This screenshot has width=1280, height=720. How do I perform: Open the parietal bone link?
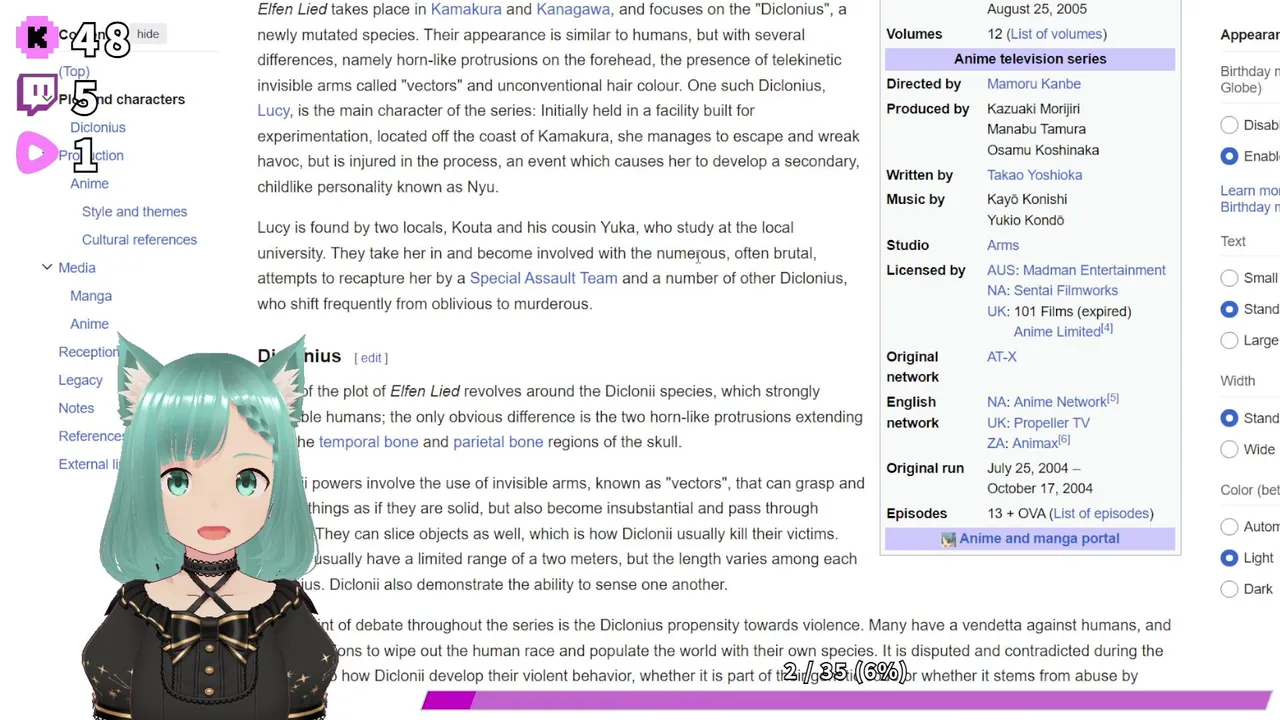pyautogui.click(x=498, y=442)
